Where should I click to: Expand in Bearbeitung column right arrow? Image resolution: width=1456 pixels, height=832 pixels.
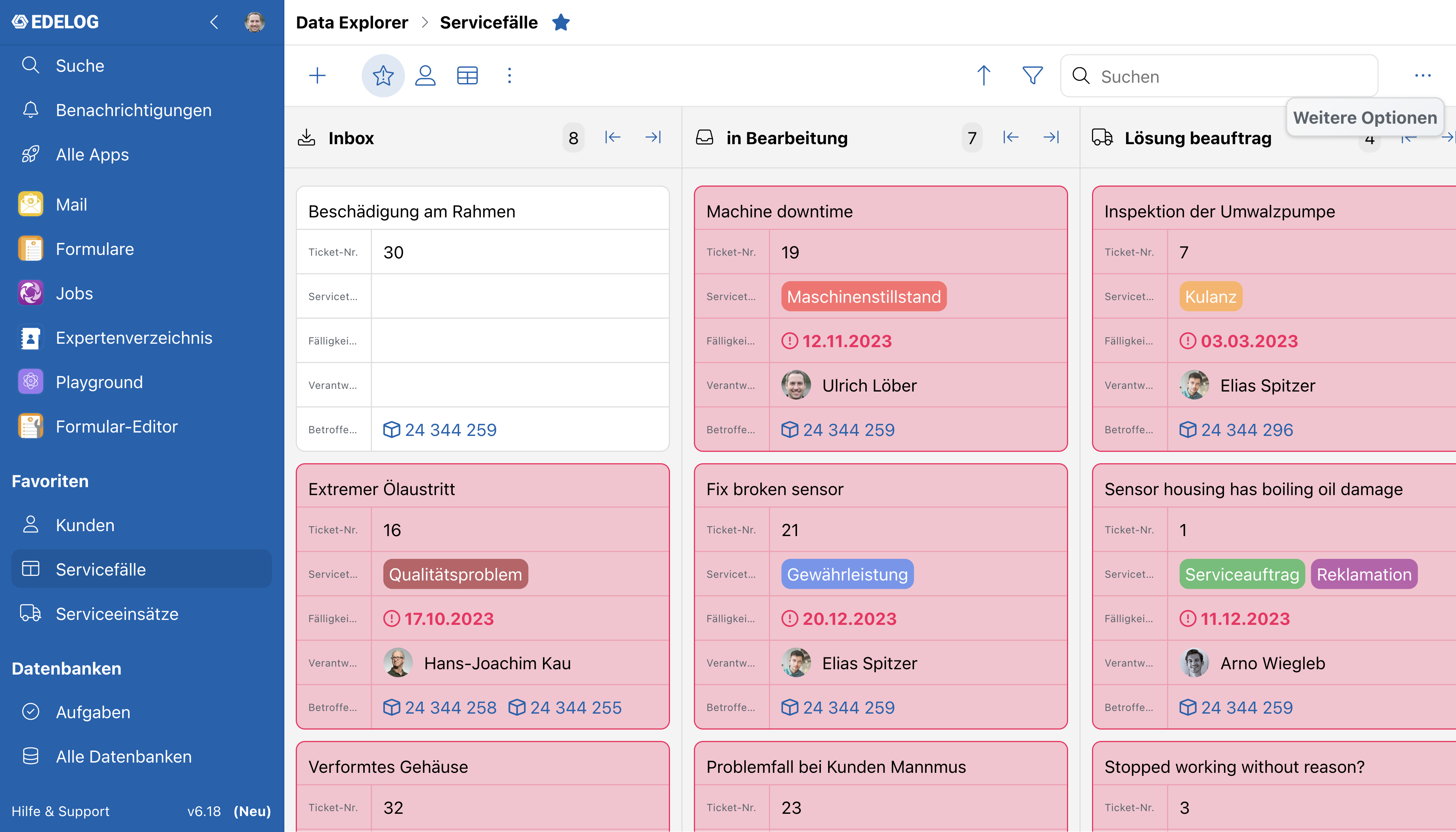1051,137
